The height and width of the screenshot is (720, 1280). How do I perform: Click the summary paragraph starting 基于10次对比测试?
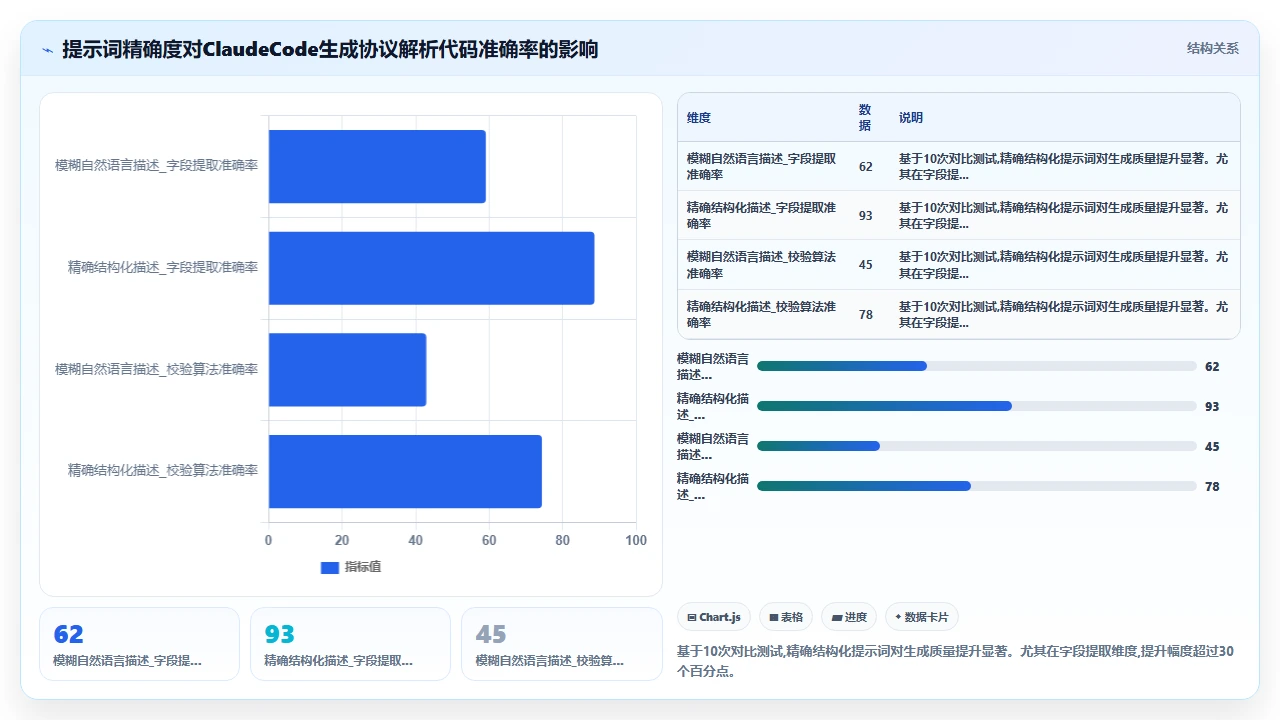(x=956, y=661)
